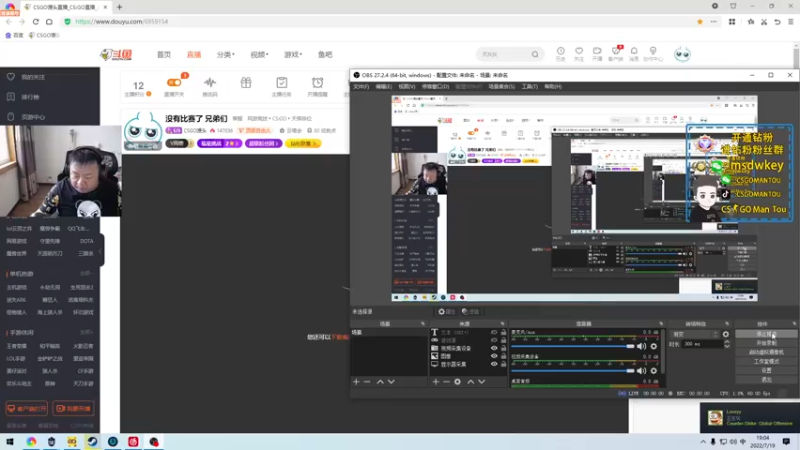The height and width of the screenshot is (450, 800).
Task: Click 客户端打开 button in sidebar
Action: [27, 409]
